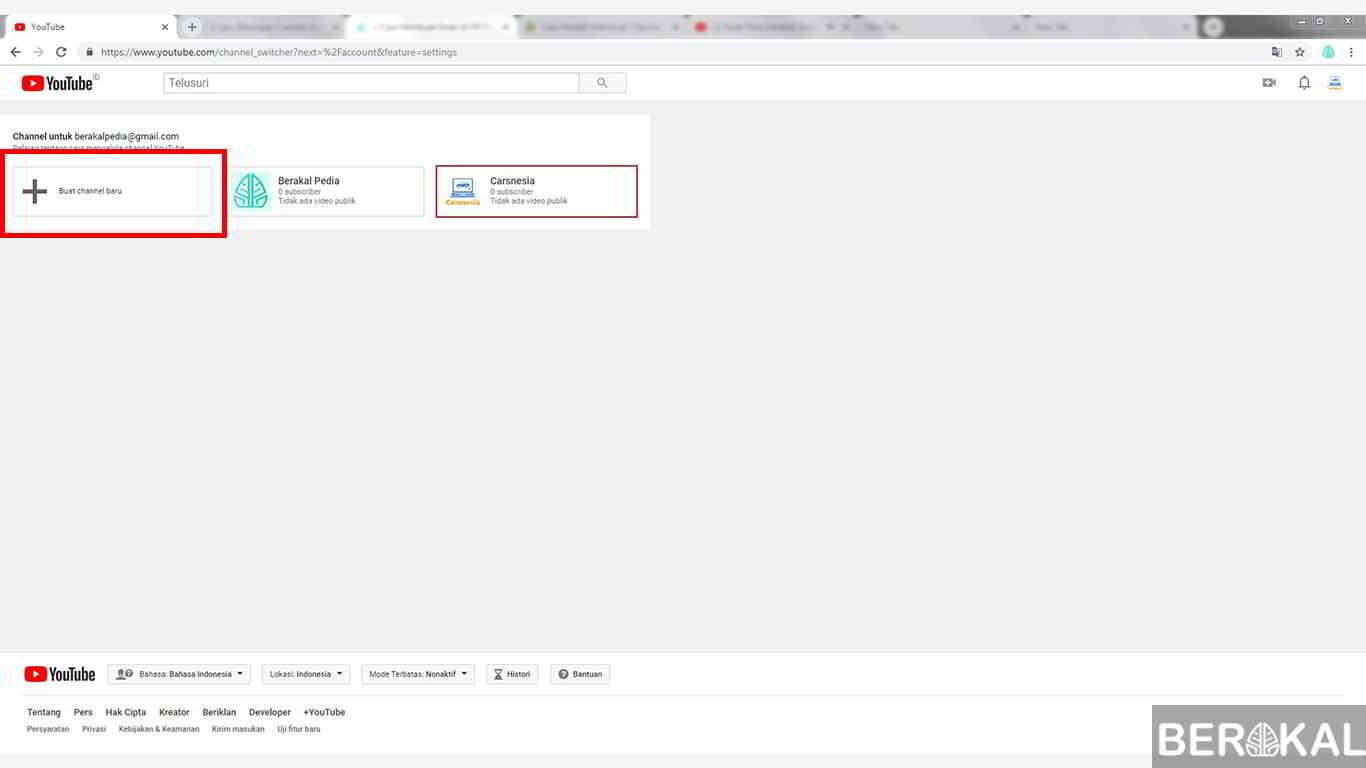The height and width of the screenshot is (768, 1366).
Task: Open Bantuan via the question mark icon
Action: (562, 674)
